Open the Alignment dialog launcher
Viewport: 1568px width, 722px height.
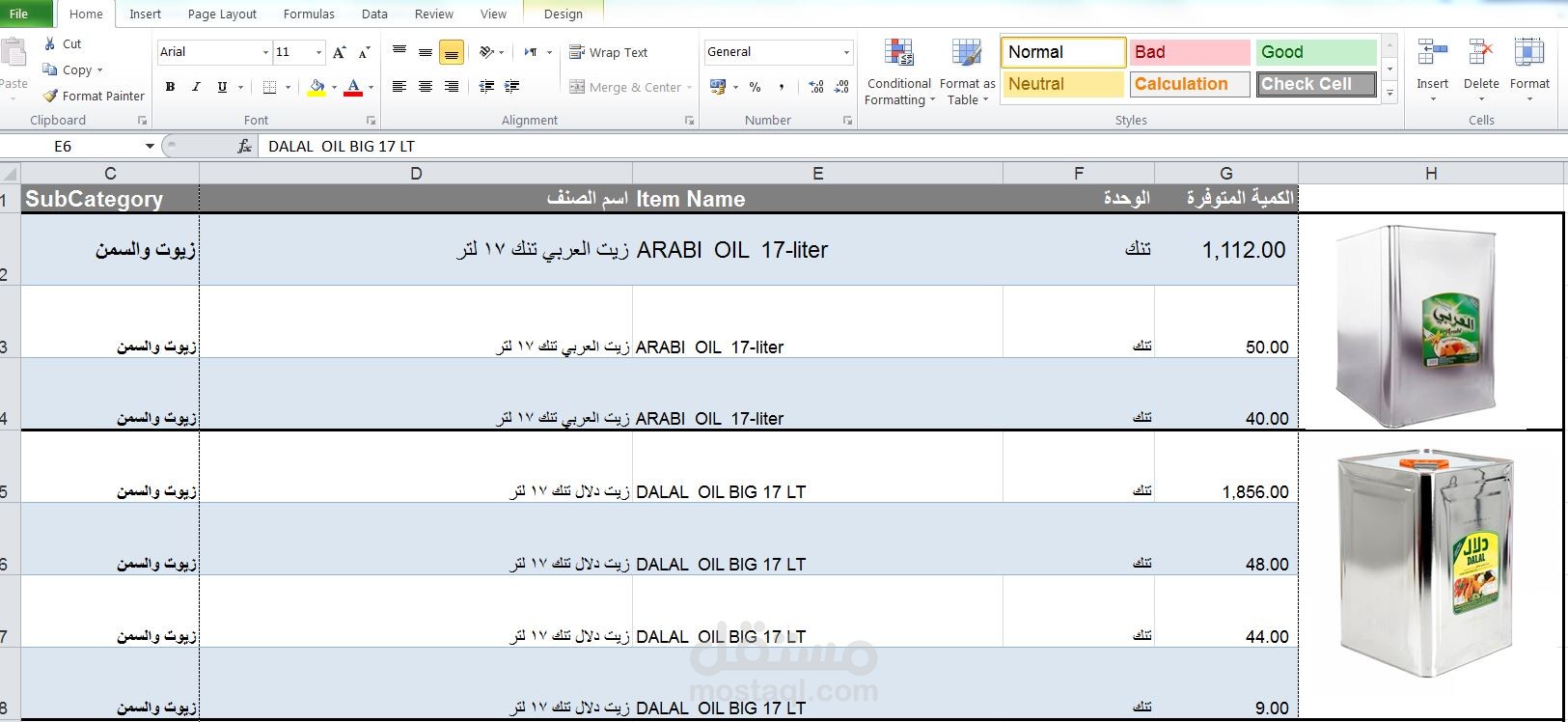coord(689,121)
